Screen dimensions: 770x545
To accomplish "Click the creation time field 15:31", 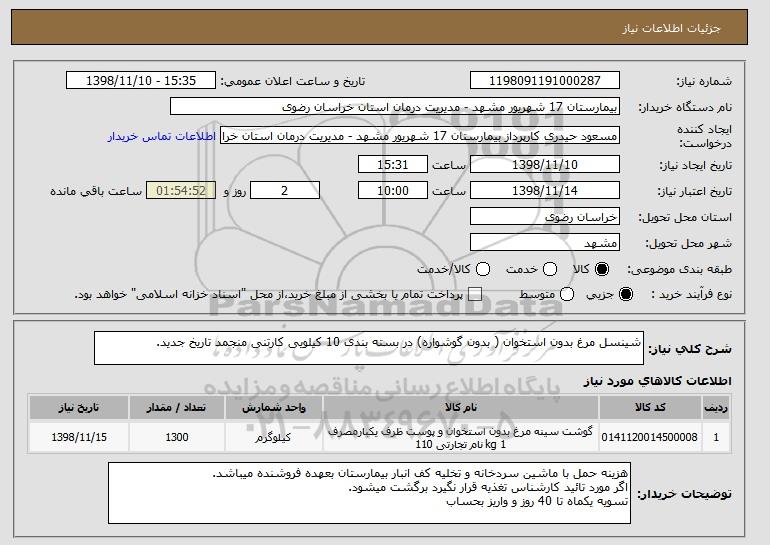I will tap(393, 164).
